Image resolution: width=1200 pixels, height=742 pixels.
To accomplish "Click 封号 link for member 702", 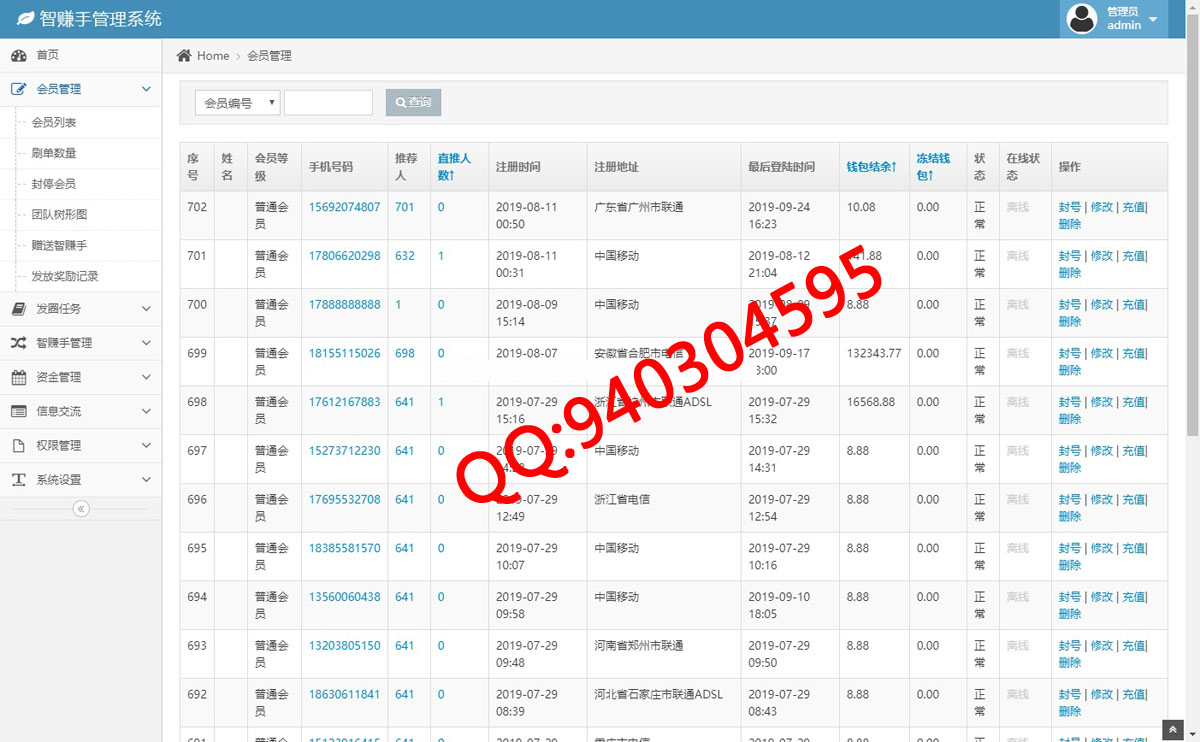I will 1070,207.
